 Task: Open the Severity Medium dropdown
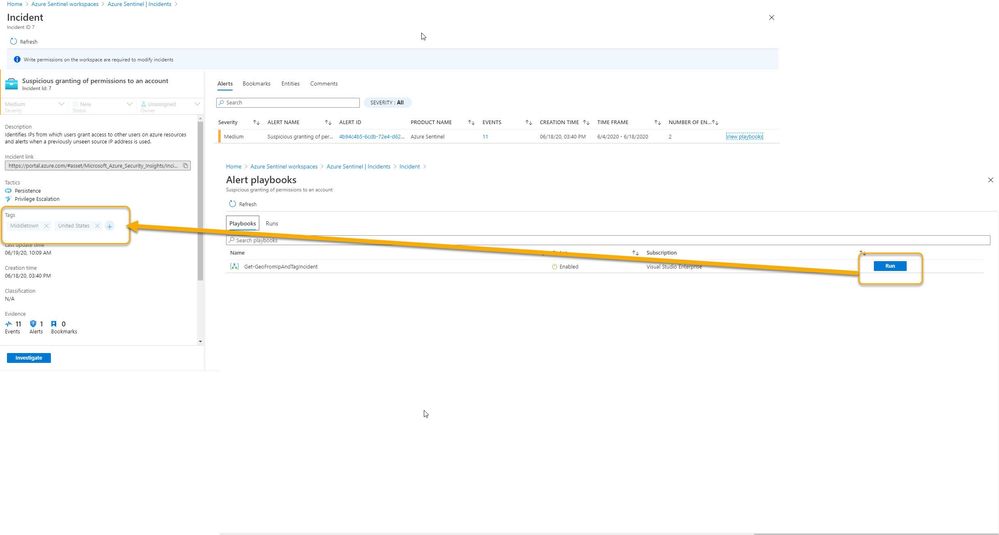point(34,104)
